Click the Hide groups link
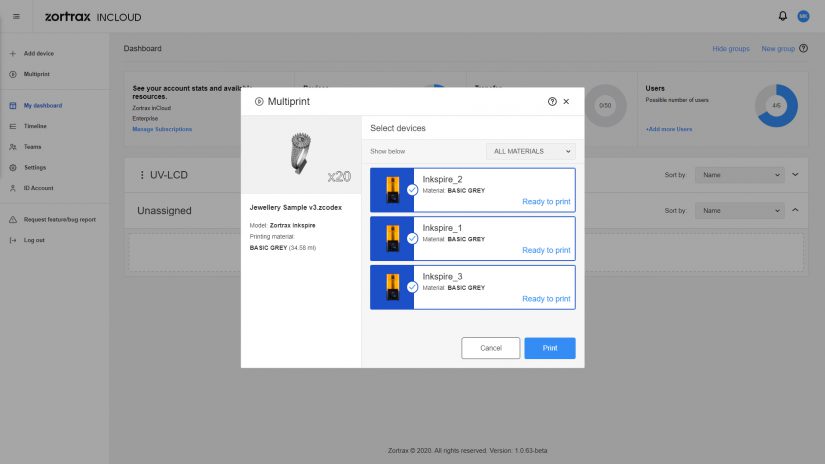 tap(731, 48)
